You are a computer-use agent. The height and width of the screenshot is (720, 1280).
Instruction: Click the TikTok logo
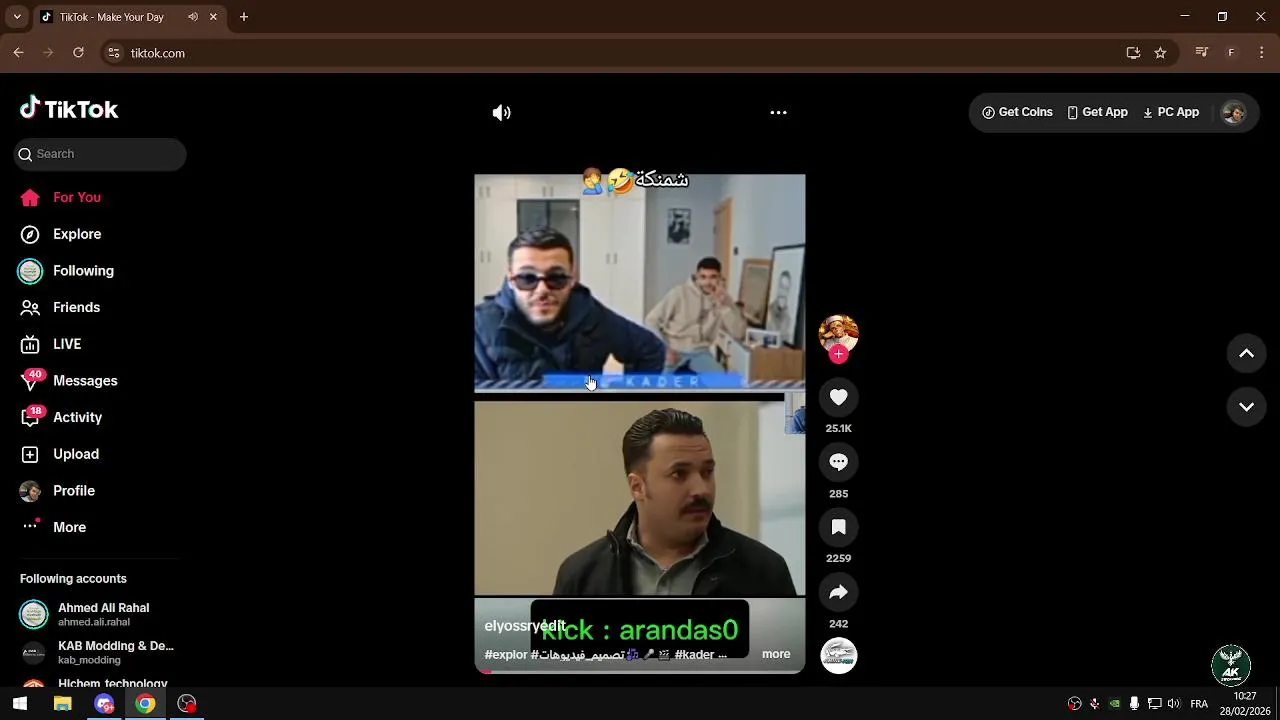coord(69,109)
